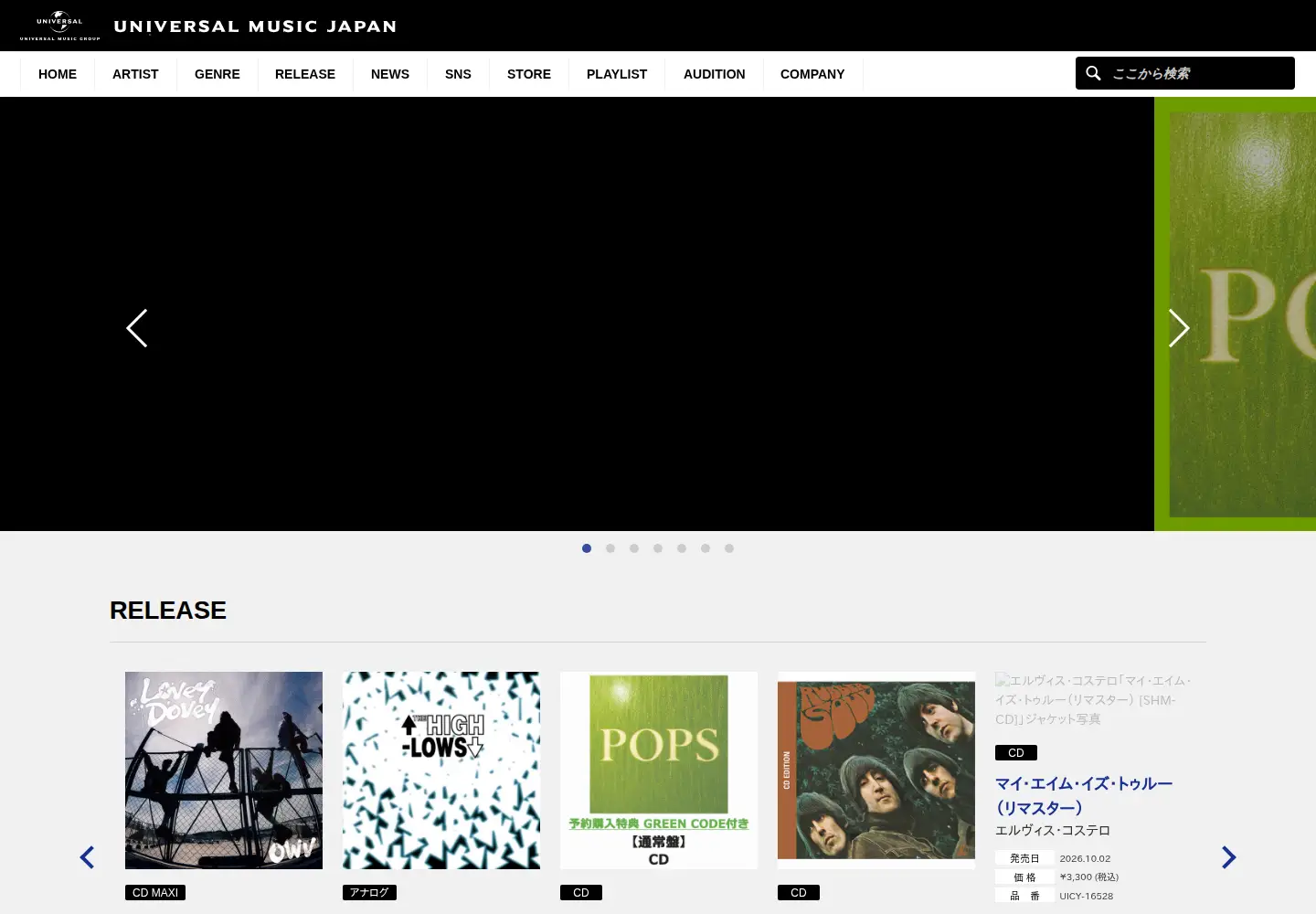
Task: Click the CD tag above マイ・エイム title
Action: click(x=1016, y=753)
